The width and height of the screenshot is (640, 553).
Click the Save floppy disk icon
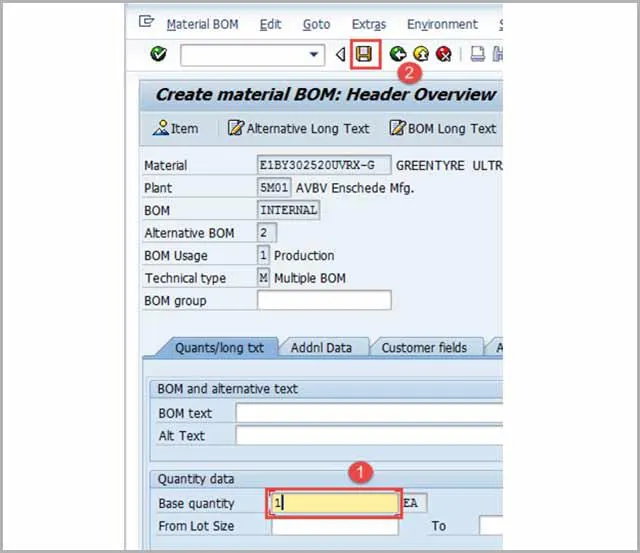point(364,54)
